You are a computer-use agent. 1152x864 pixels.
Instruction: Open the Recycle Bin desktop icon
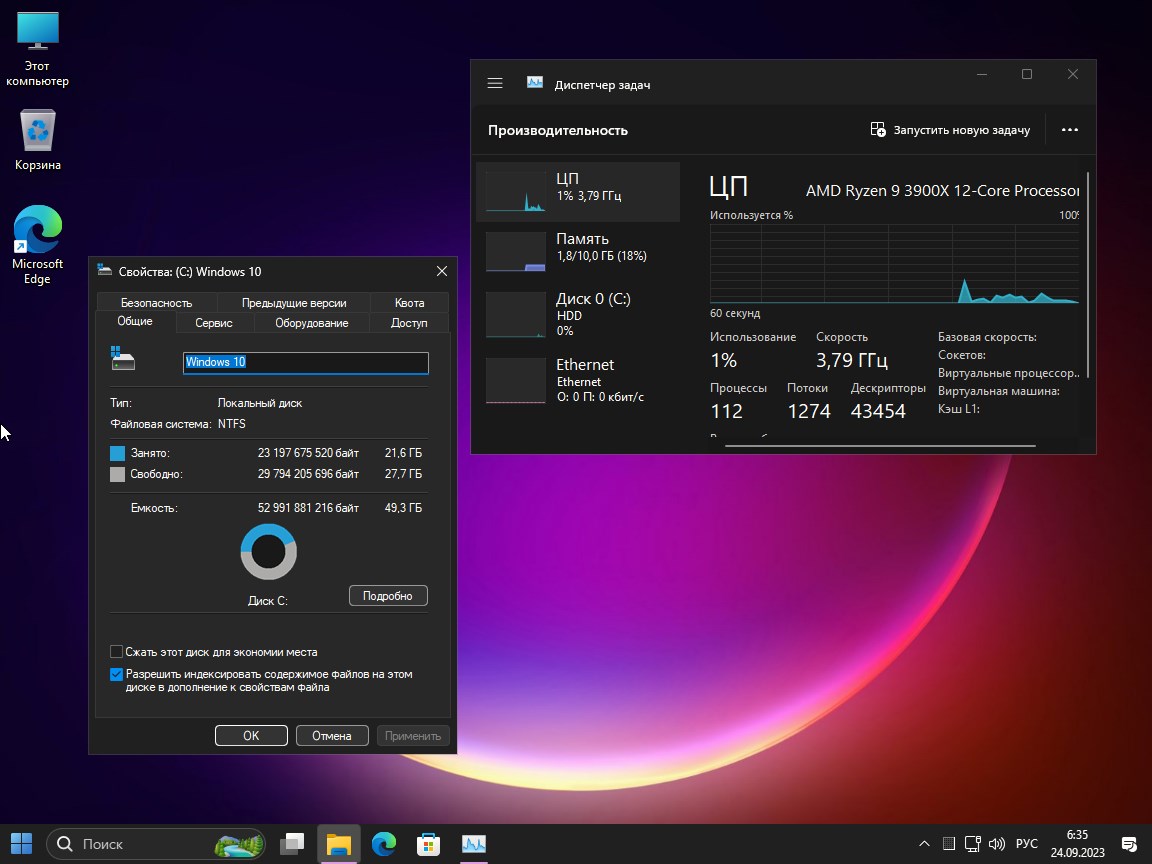click(x=38, y=140)
